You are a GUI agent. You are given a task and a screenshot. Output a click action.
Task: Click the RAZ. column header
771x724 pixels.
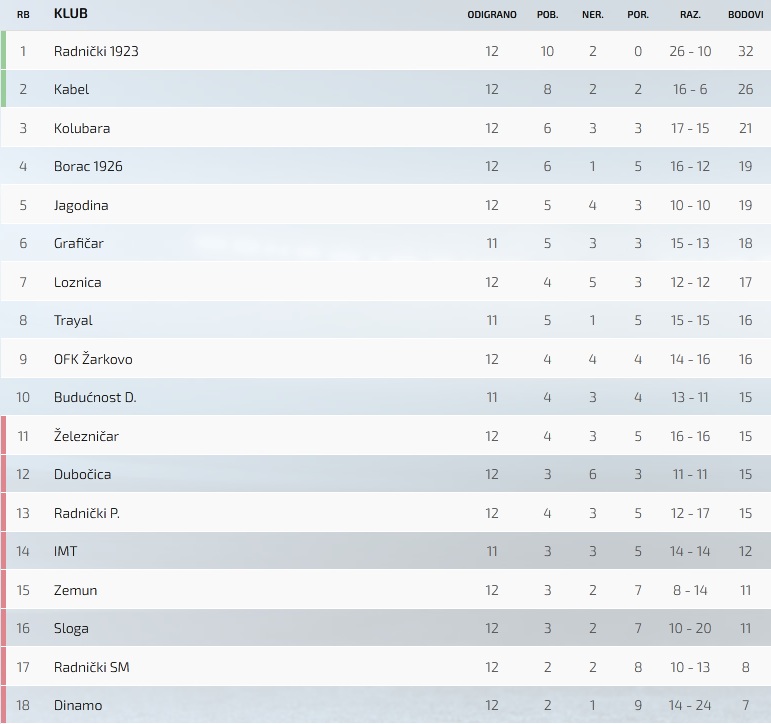(x=690, y=15)
